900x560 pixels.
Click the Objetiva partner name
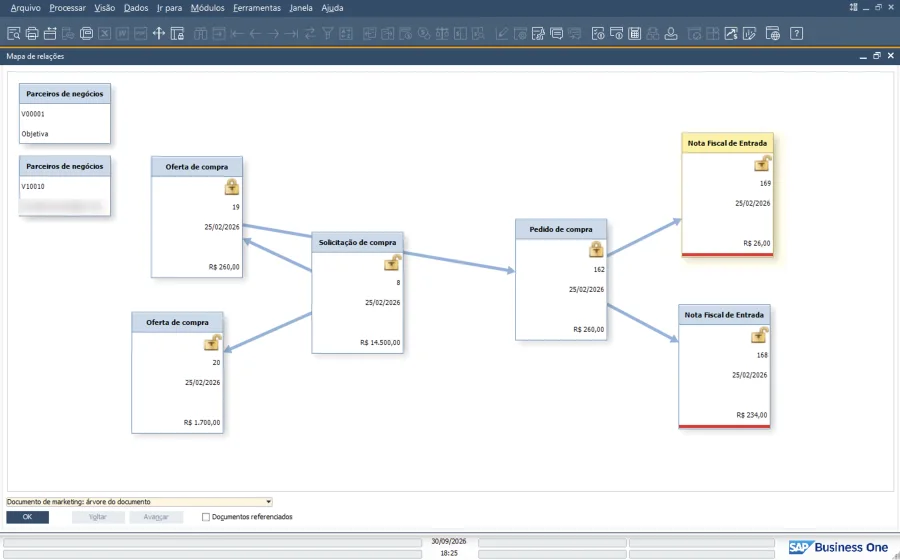tap(35, 134)
